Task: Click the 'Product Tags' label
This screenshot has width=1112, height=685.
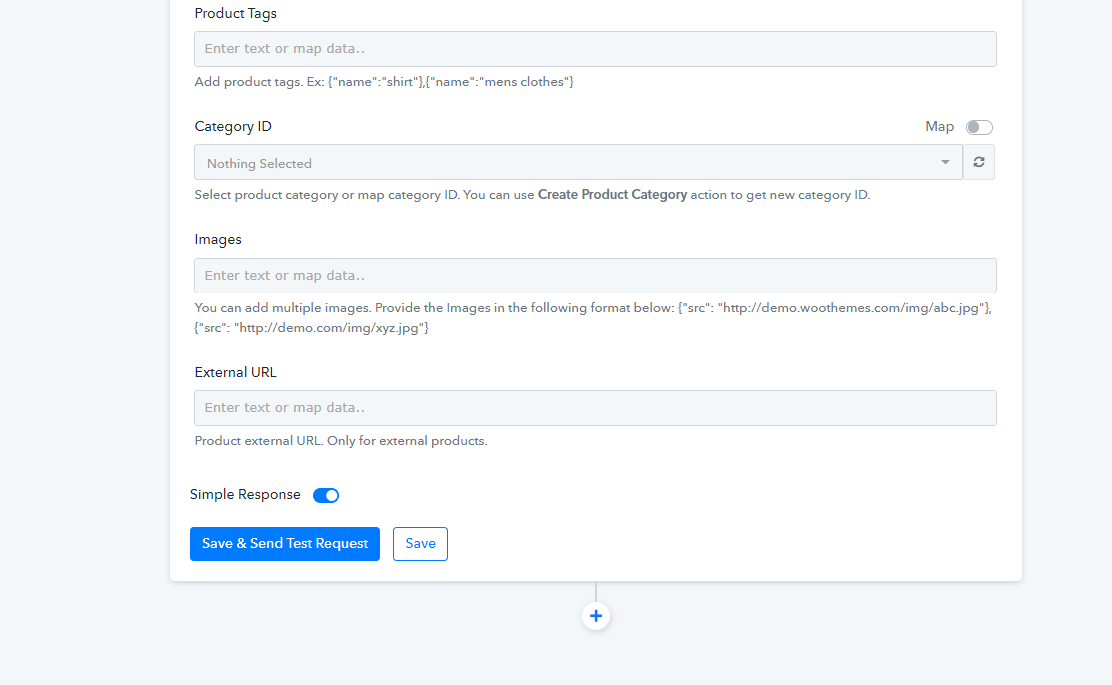Action: (x=235, y=13)
